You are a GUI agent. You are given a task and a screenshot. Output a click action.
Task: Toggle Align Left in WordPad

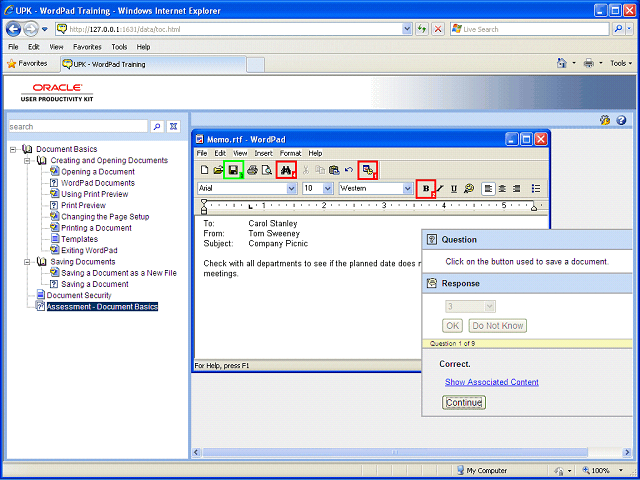[x=488, y=189]
